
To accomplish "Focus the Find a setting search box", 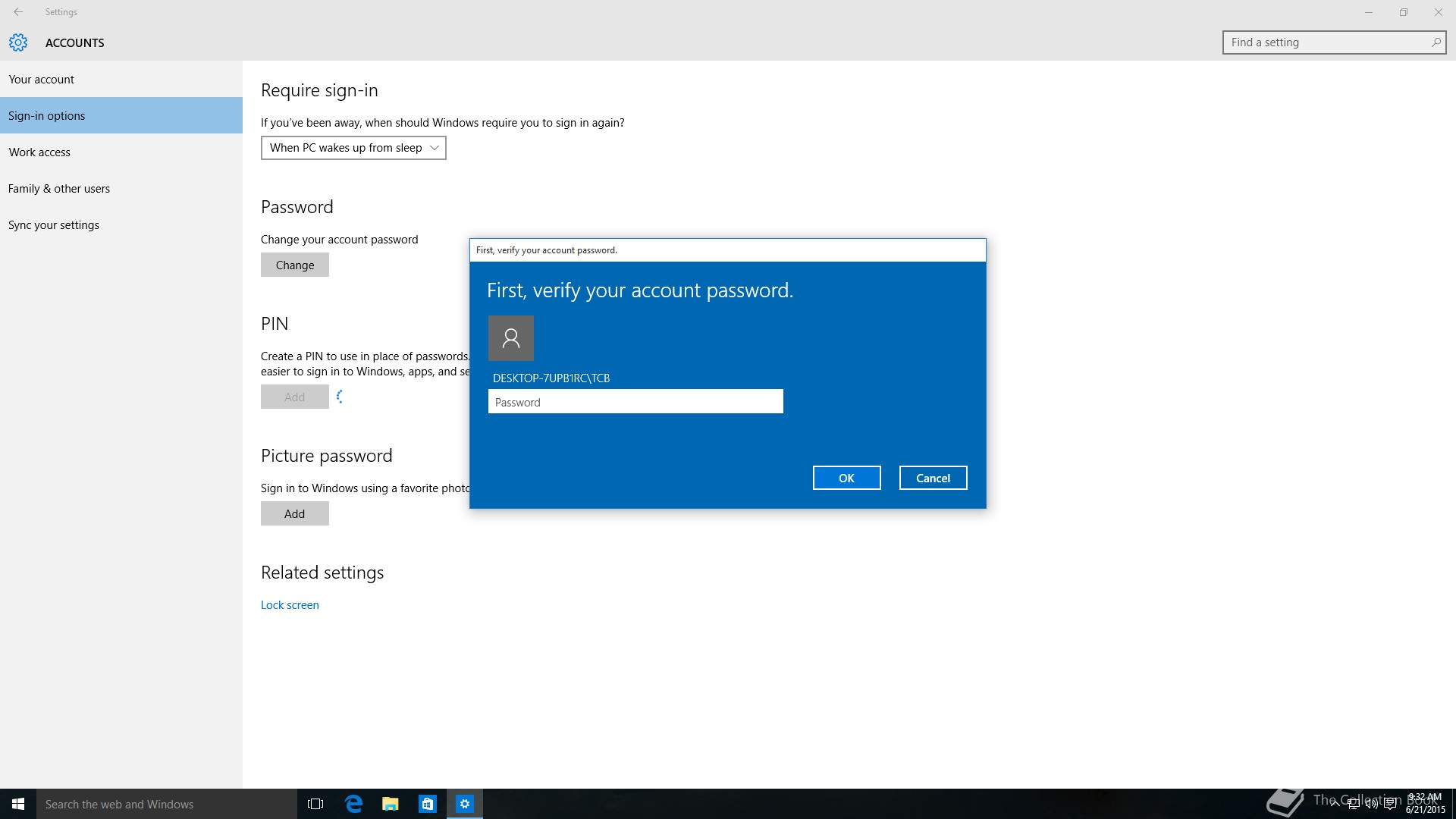I will [1334, 42].
